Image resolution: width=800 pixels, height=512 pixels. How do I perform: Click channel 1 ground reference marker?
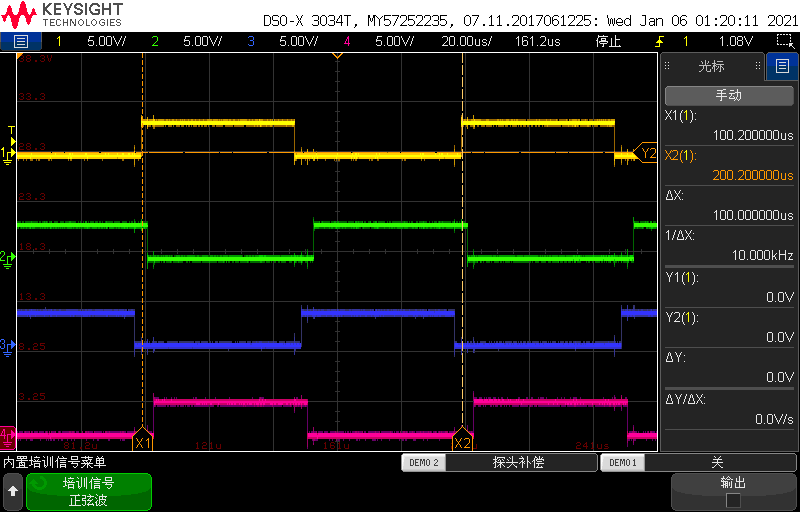tap(8, 155)
